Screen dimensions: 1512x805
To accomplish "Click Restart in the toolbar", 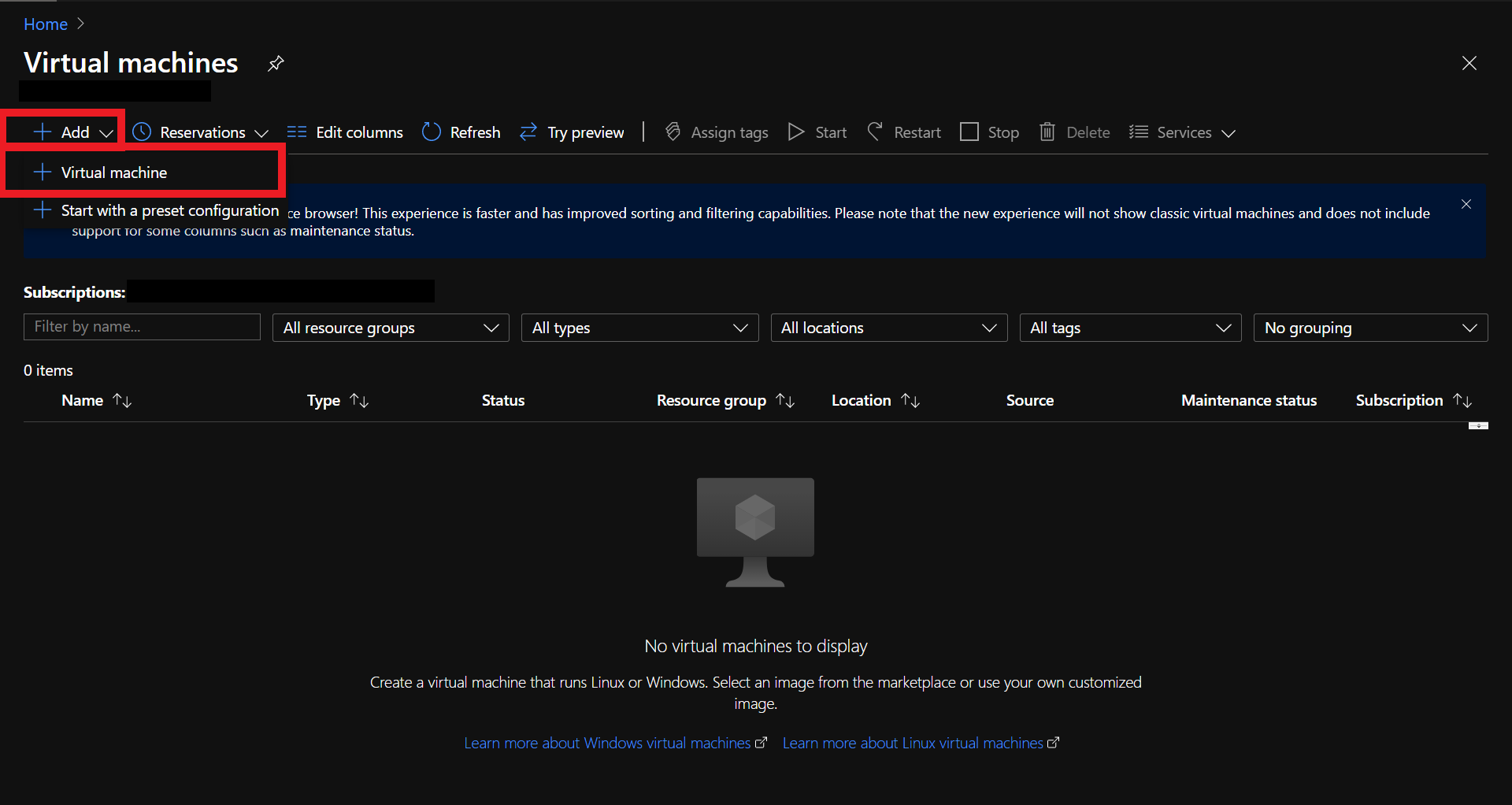I will coord(904,132).
